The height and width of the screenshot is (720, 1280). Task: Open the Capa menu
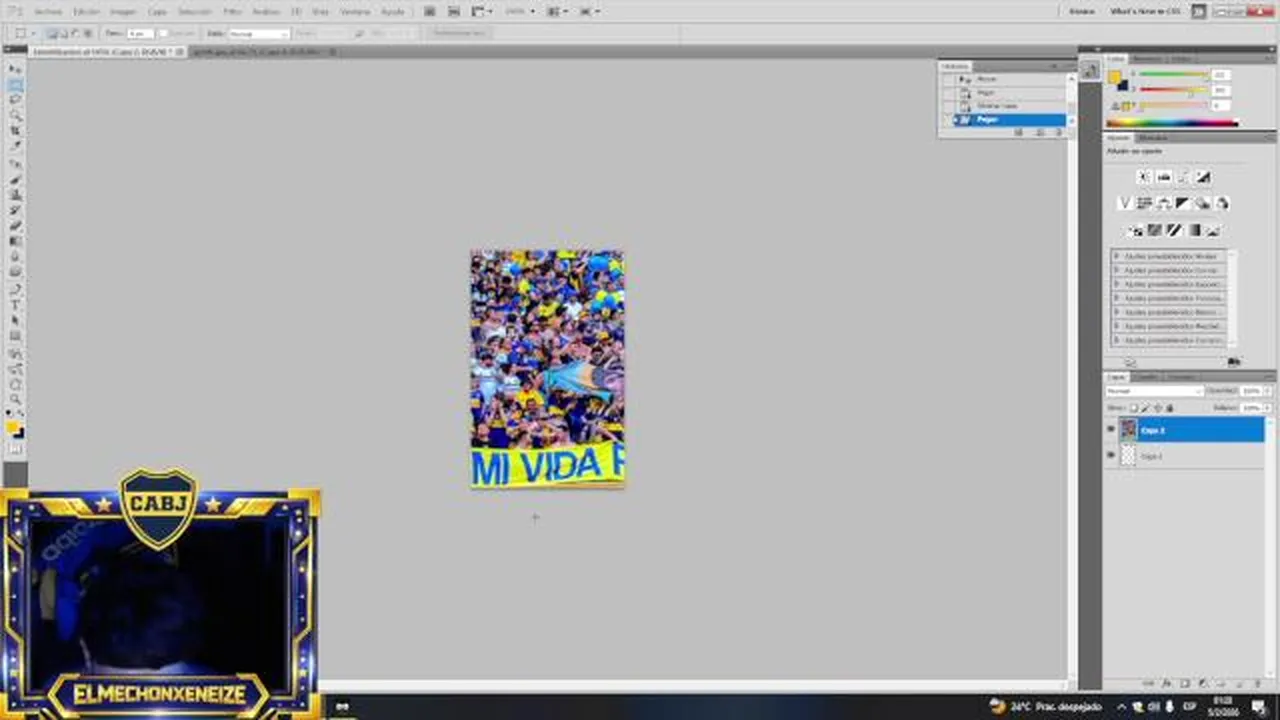(157, 11)
